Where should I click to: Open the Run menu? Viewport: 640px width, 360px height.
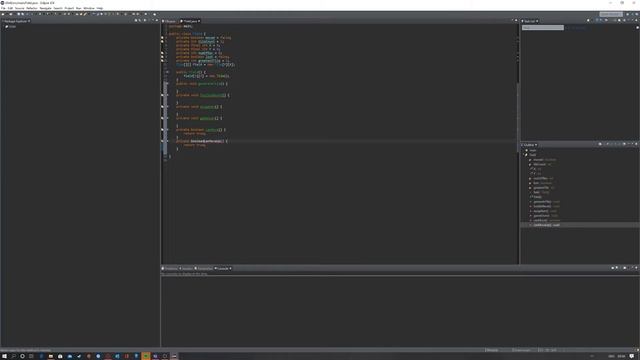[79, 8]
